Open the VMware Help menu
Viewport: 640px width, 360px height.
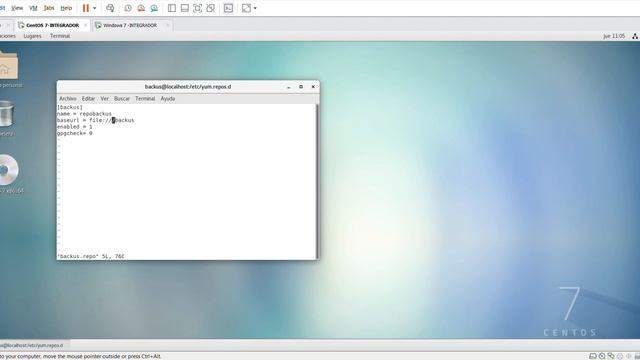click(x=66, y=8)
